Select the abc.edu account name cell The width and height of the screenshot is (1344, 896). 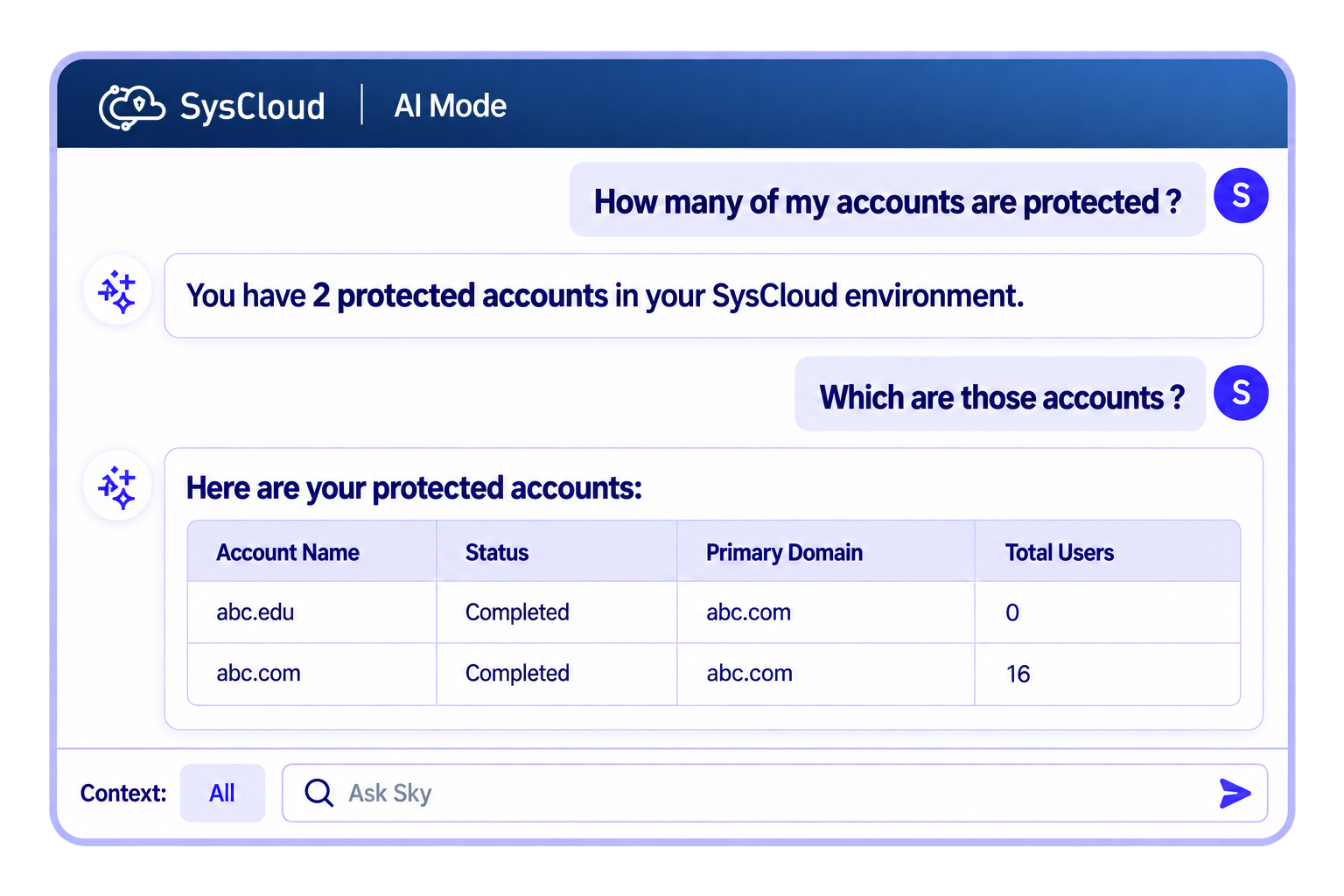[312, 612]
